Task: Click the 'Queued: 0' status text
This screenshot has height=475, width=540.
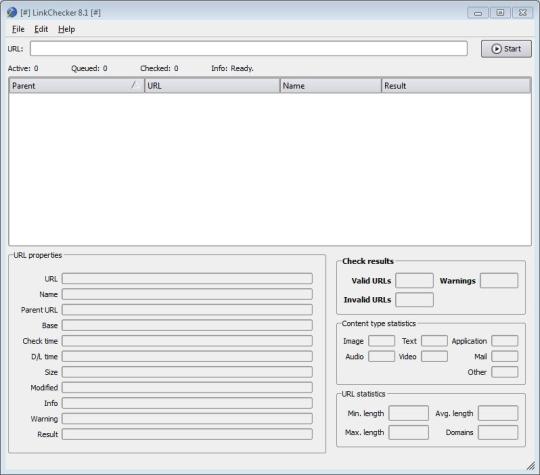Action: (x=89, y=68)
